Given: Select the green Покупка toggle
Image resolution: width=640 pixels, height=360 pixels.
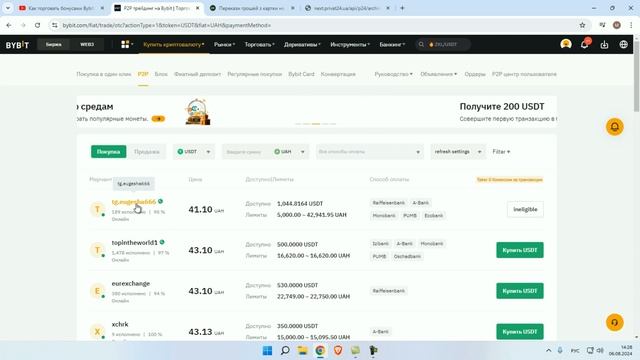Looking at the screenshot, I should 109,152.
